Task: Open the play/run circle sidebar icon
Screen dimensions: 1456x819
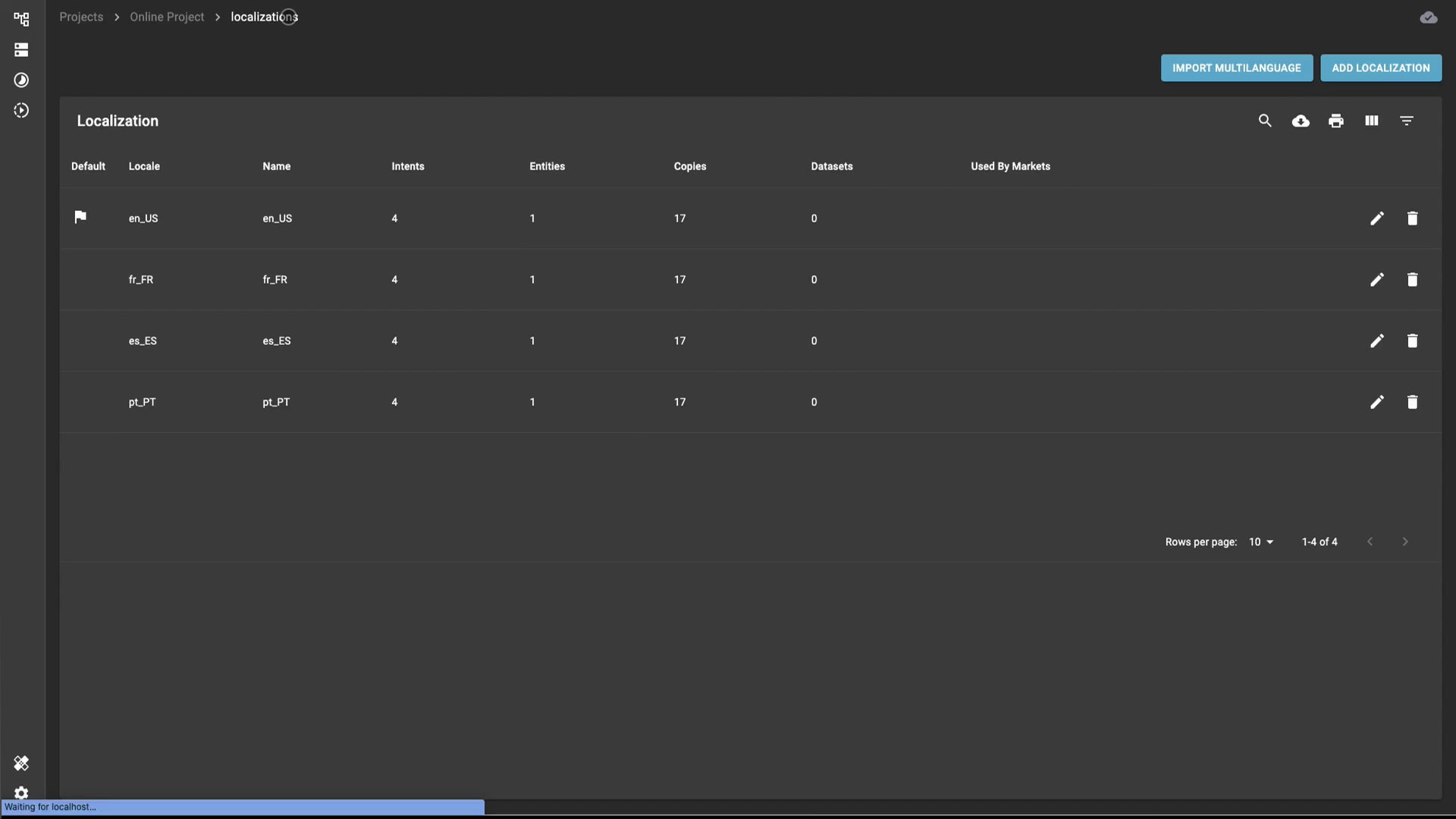Action: (21, 111)
